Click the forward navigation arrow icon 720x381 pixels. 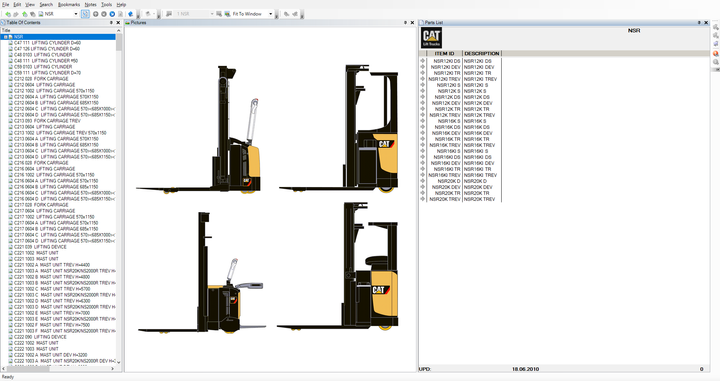pyautogui.click(x=16, y=14)
